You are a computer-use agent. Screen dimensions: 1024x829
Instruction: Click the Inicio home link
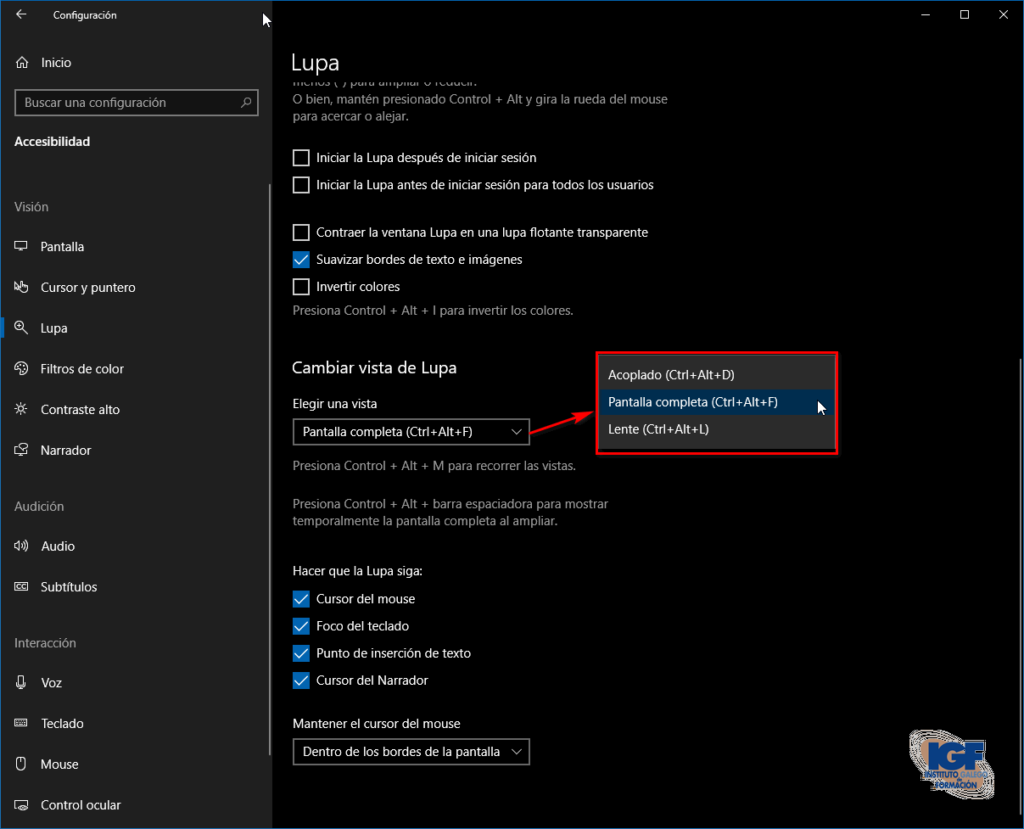47,62
